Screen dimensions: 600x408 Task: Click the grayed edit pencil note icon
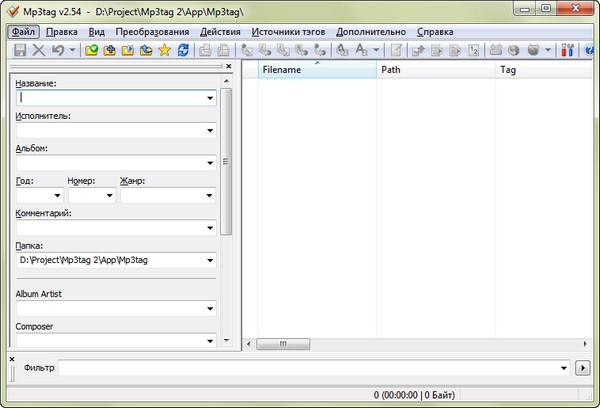point(396,50)
